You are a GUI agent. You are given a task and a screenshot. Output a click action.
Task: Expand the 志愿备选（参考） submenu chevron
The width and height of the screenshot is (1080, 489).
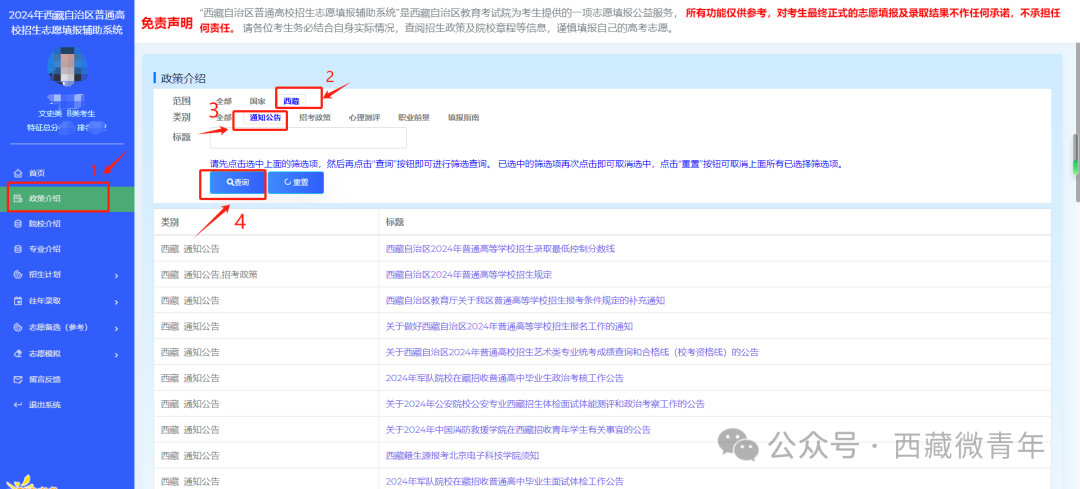coord(116,328)
